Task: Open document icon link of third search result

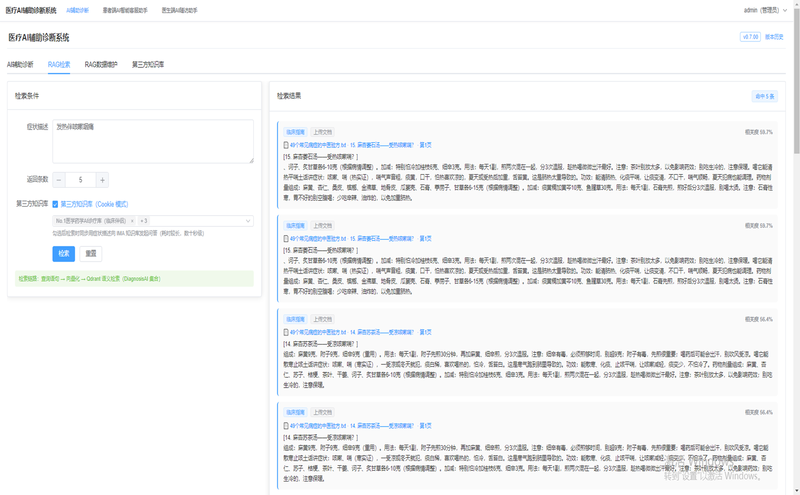Action: pyautogui.click(x=286, y=332)
